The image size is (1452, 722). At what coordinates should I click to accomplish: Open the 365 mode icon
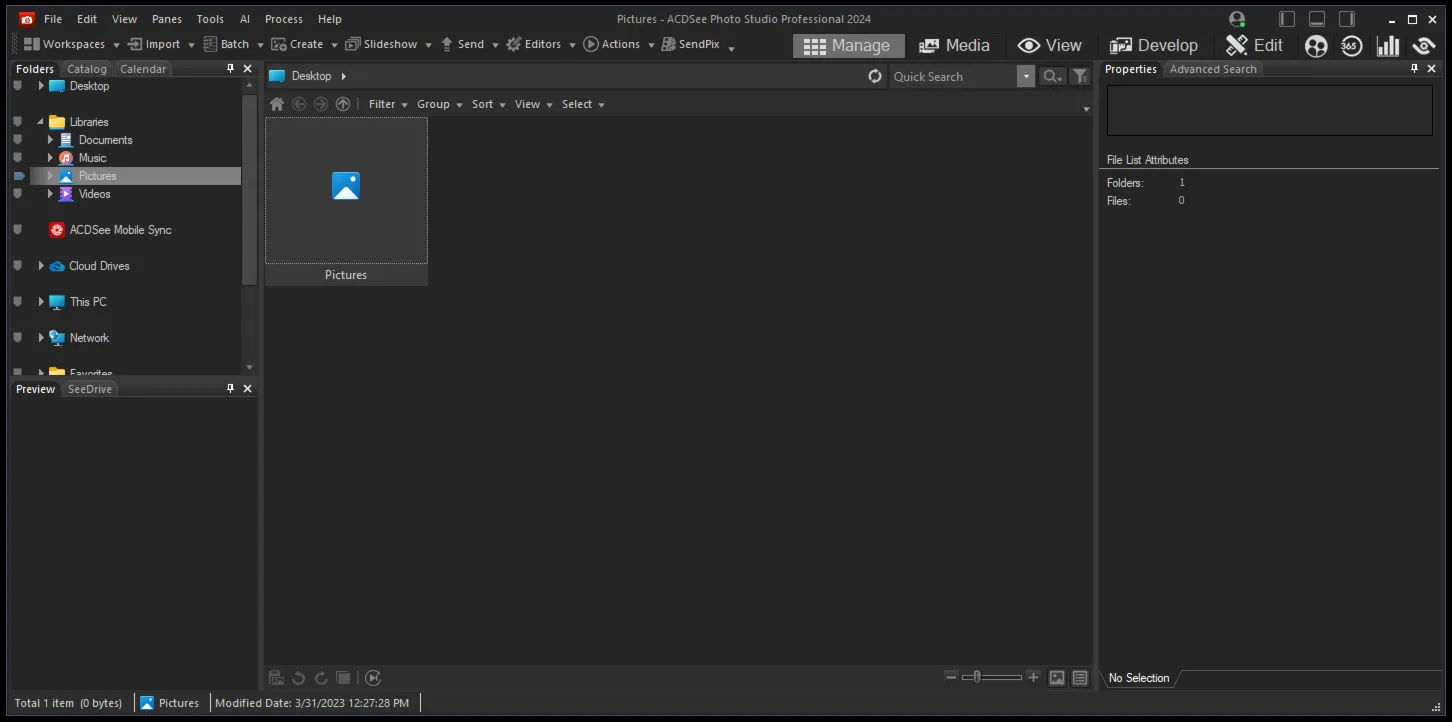[1352, 46]
